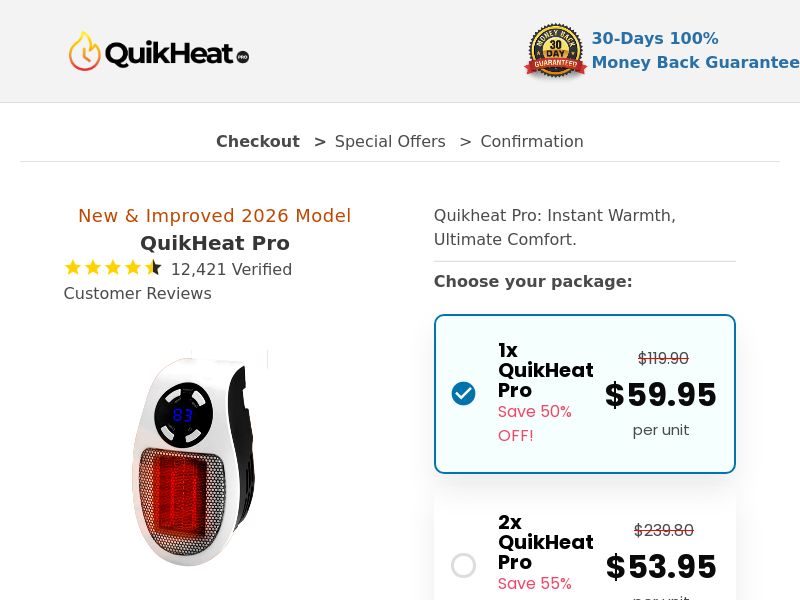The image size is (800, 600).
Task: Open the 12,421 Verified Customer Reviews link
Action: (x=178, y=281)
